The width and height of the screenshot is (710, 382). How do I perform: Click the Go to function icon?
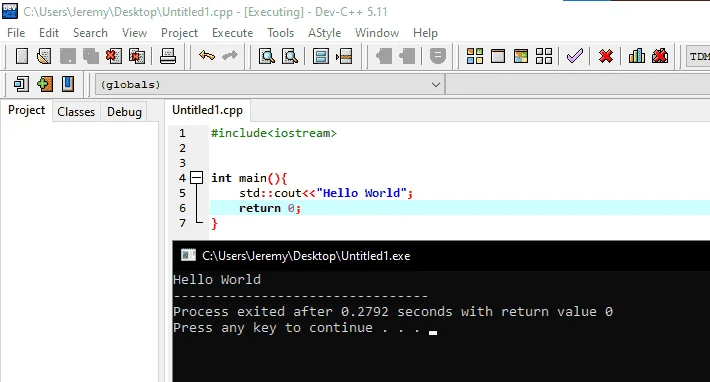321,56
